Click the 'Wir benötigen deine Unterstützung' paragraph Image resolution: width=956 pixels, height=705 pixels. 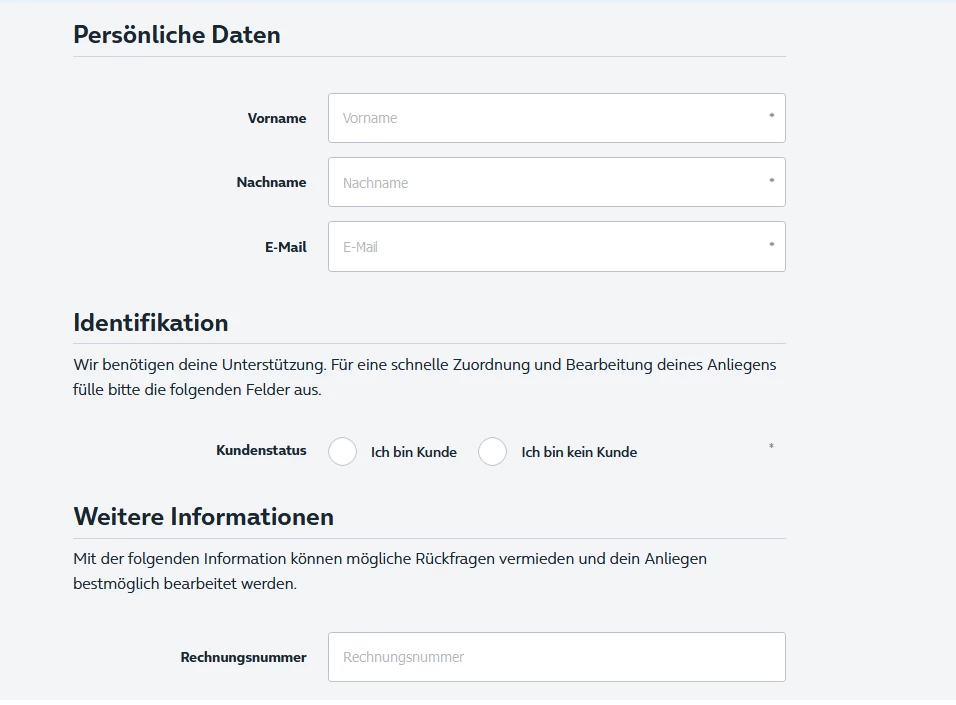[425, 377]
